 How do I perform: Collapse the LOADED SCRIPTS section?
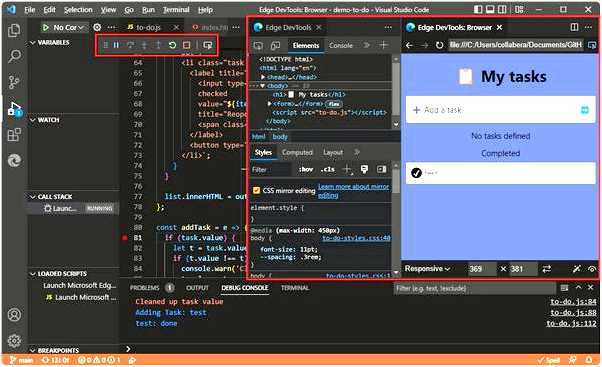pos(33,274)
